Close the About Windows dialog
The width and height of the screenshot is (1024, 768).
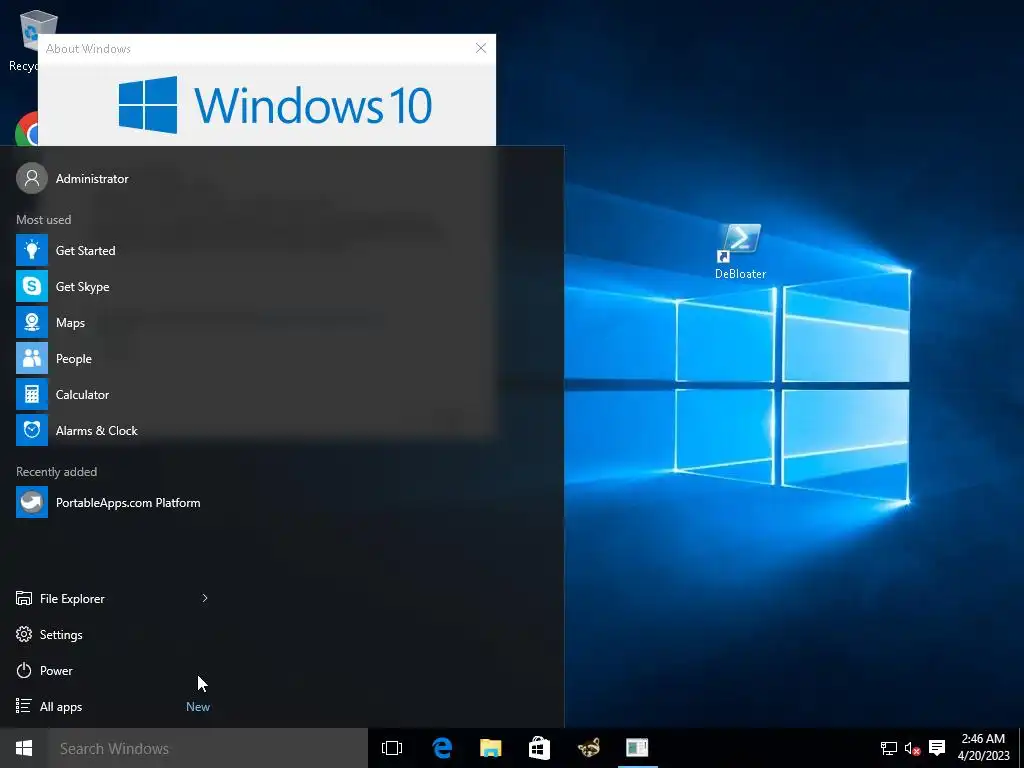(481, 48)
